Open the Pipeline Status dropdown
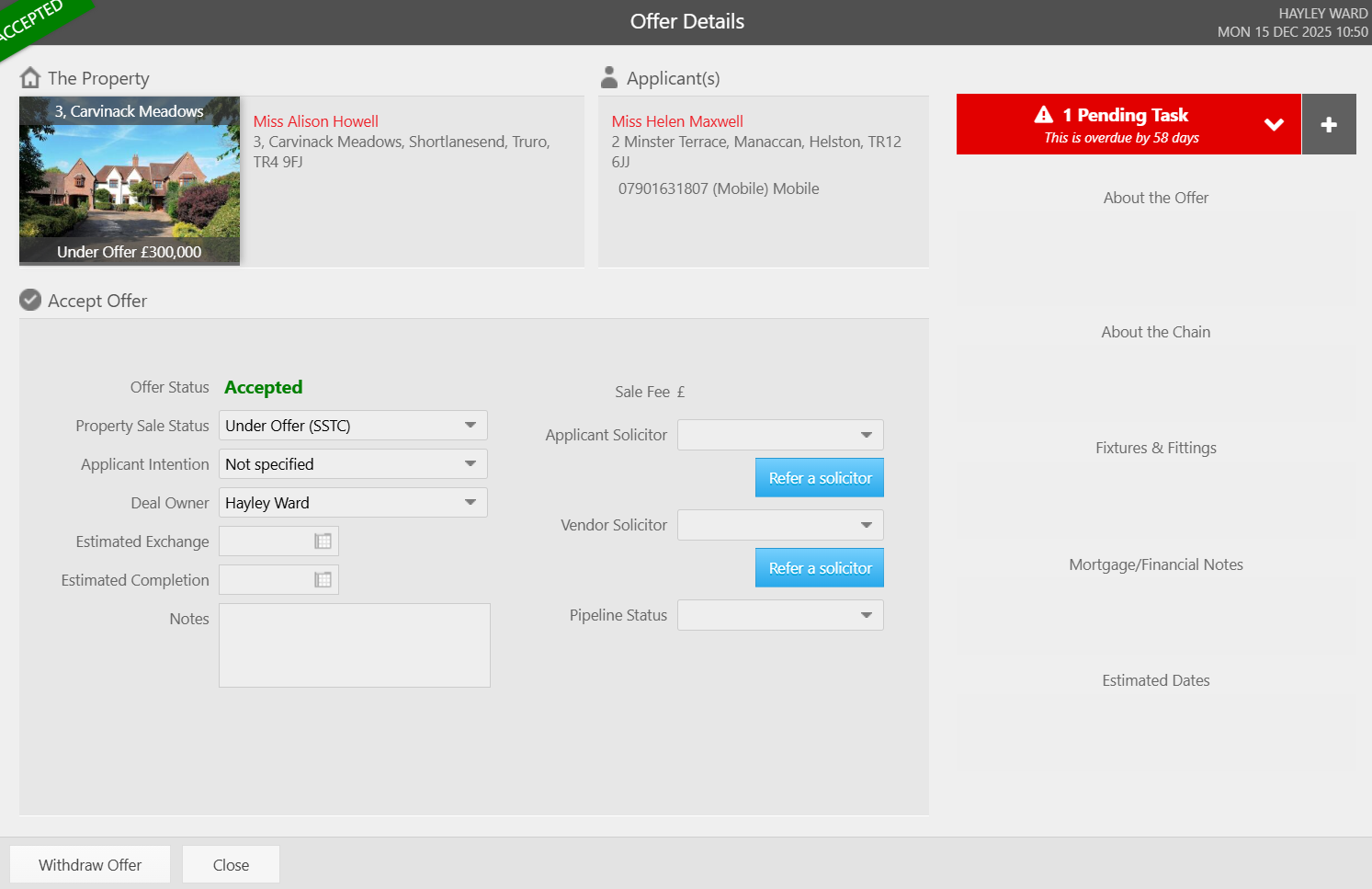The height and width of the screenshot is (889, 1372). tap(780, 615)
